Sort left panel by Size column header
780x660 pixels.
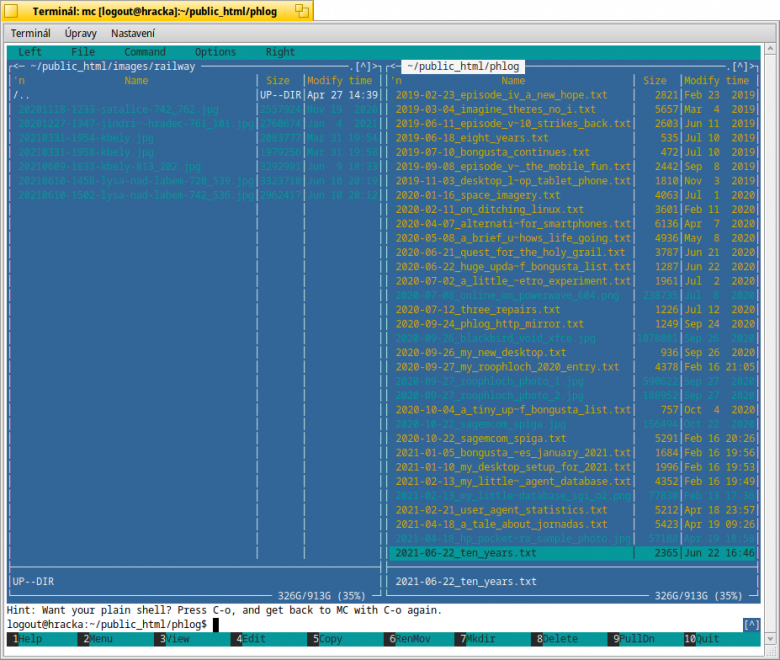[x=278, y=81]
